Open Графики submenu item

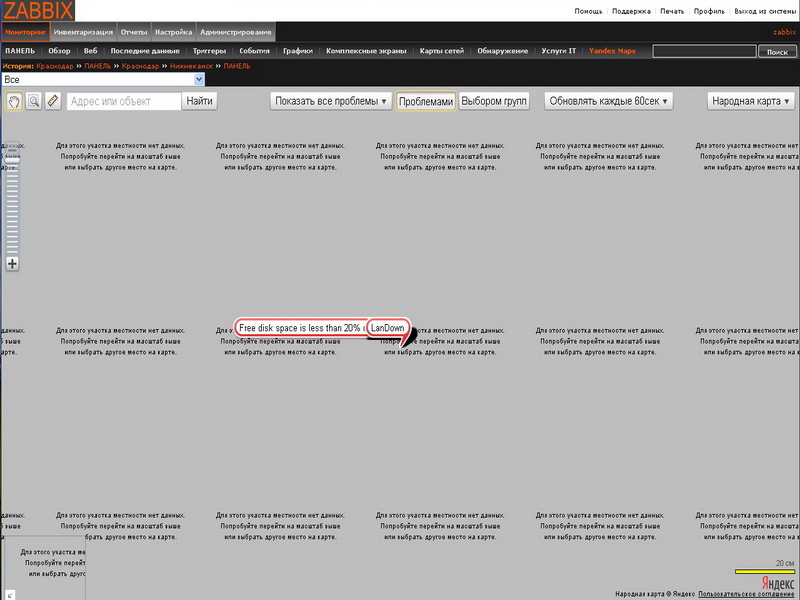[x=298, y=51]
